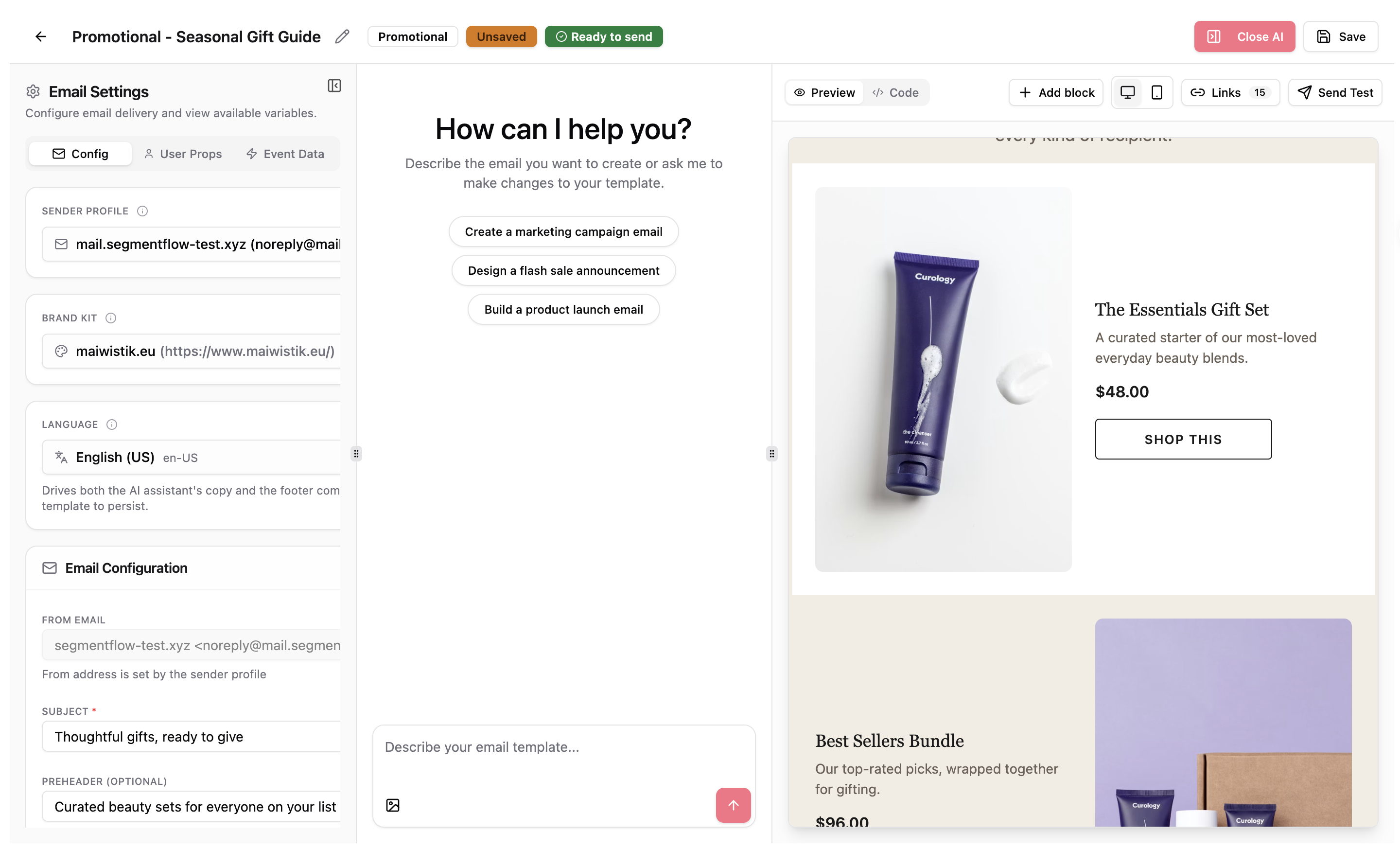Screen dimensions: 1400x850
Task: Switch to mobile preview device
Action: tap(1157, 92)
